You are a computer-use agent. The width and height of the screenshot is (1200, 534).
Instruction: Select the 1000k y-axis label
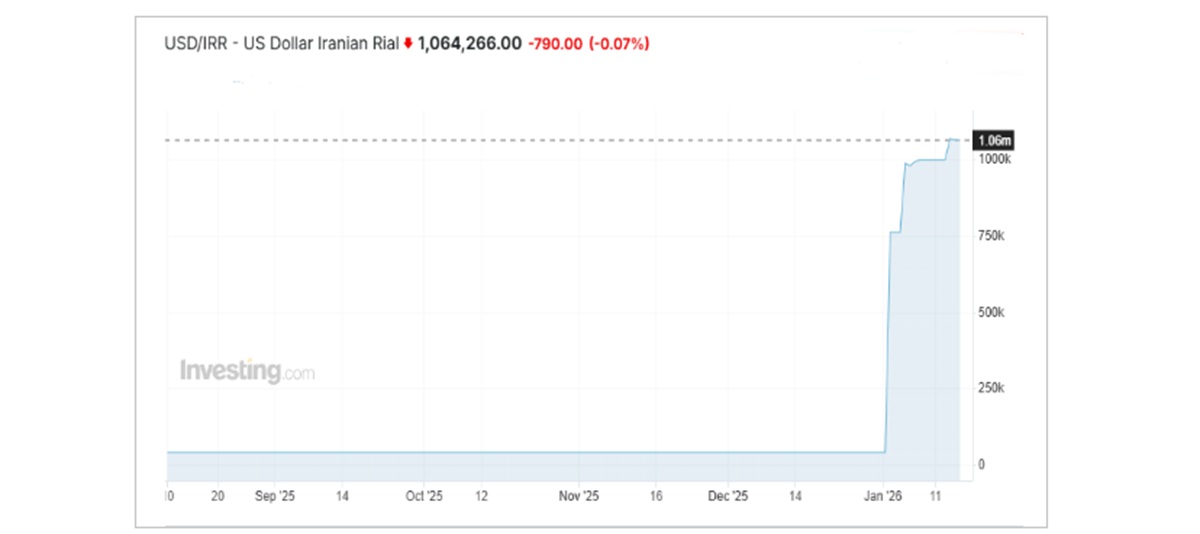click(996, 159)
